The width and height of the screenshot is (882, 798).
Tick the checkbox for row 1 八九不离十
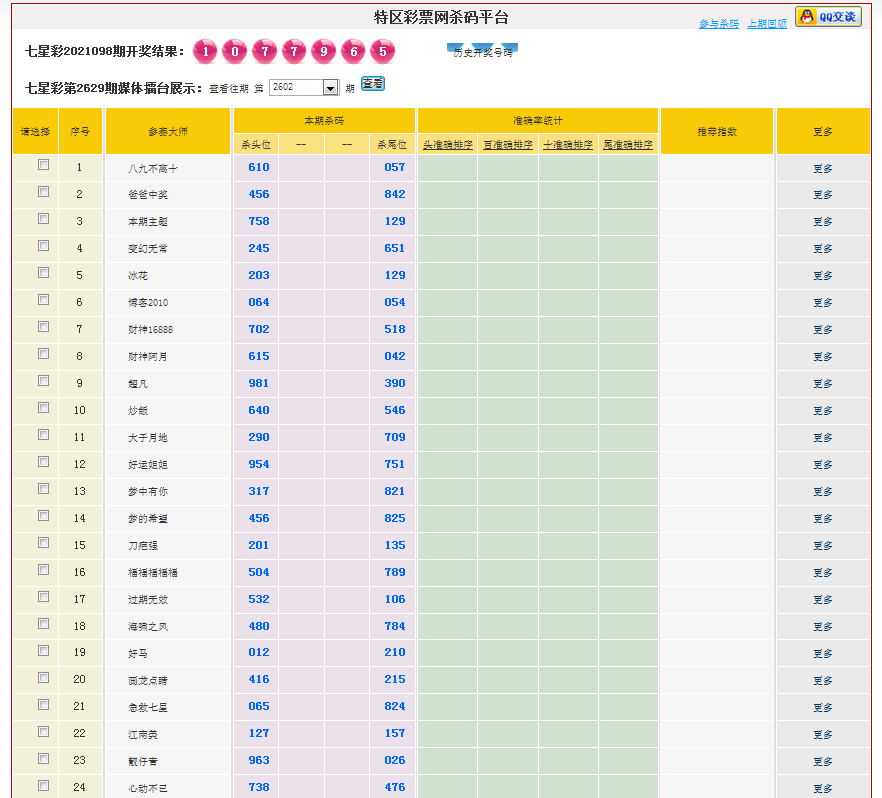click(x=43, y=165)
